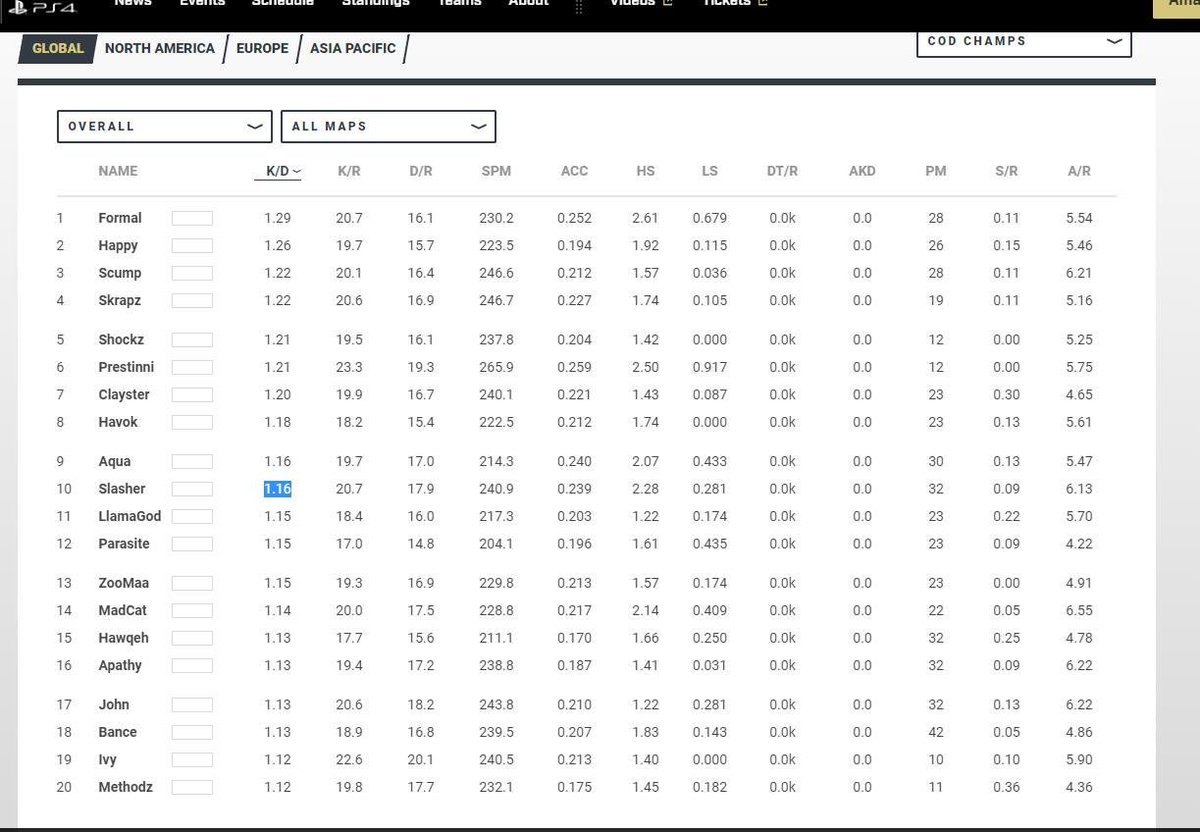The width and height of the screenshot is (1200, 832).
Task: Sort table by ACC column
Action: pos(574,171)
